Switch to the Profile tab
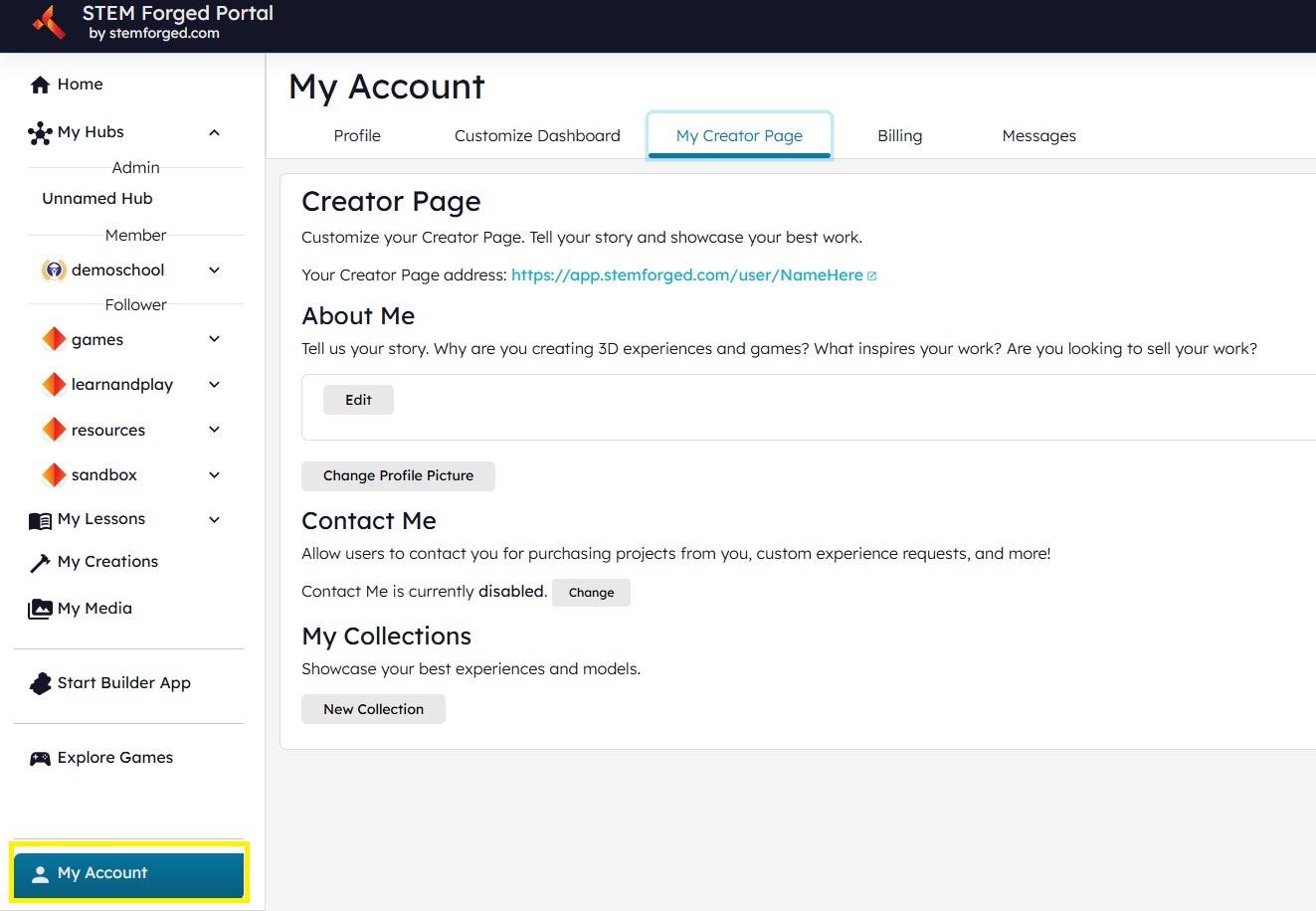1316x911 pixels. click(x=357, y=135)
